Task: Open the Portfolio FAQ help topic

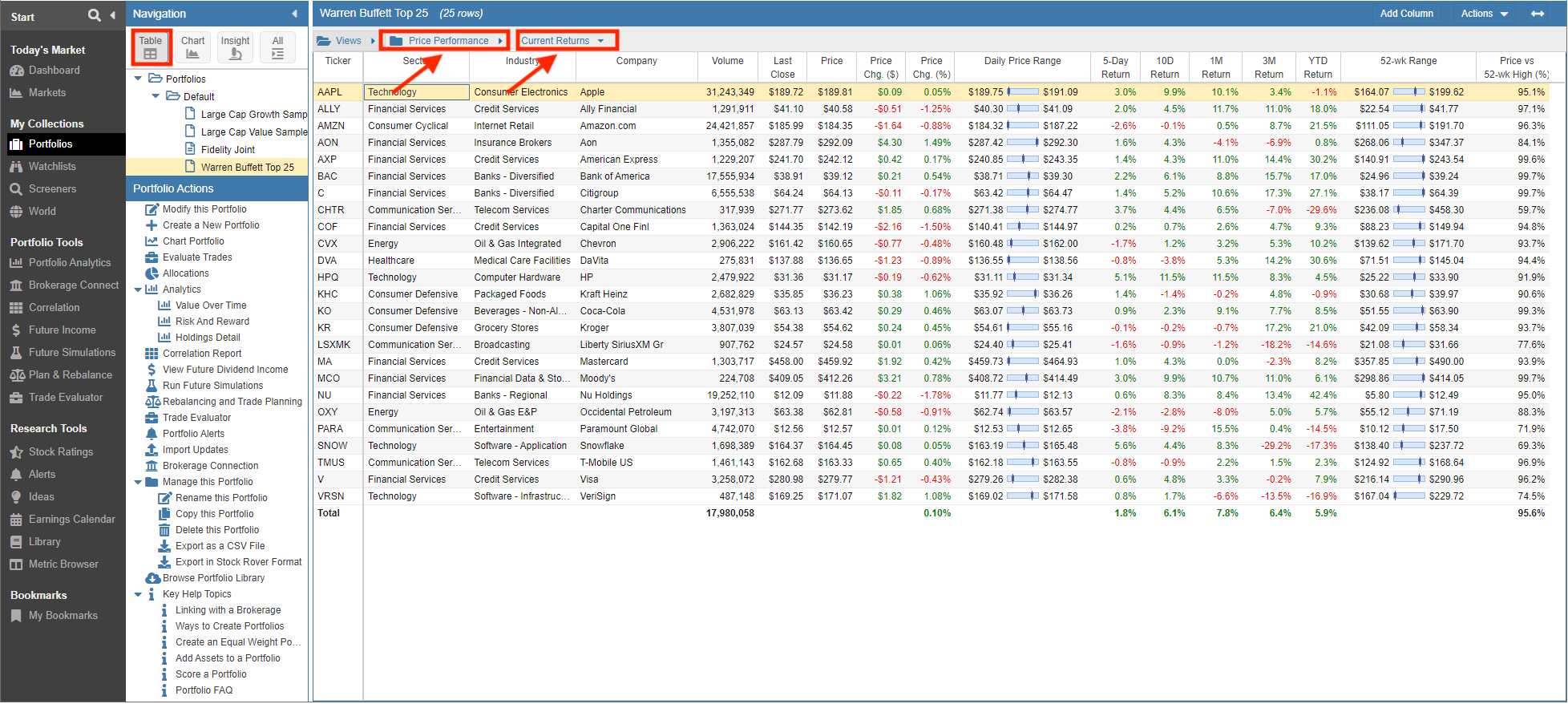Action: pos(204,690)
